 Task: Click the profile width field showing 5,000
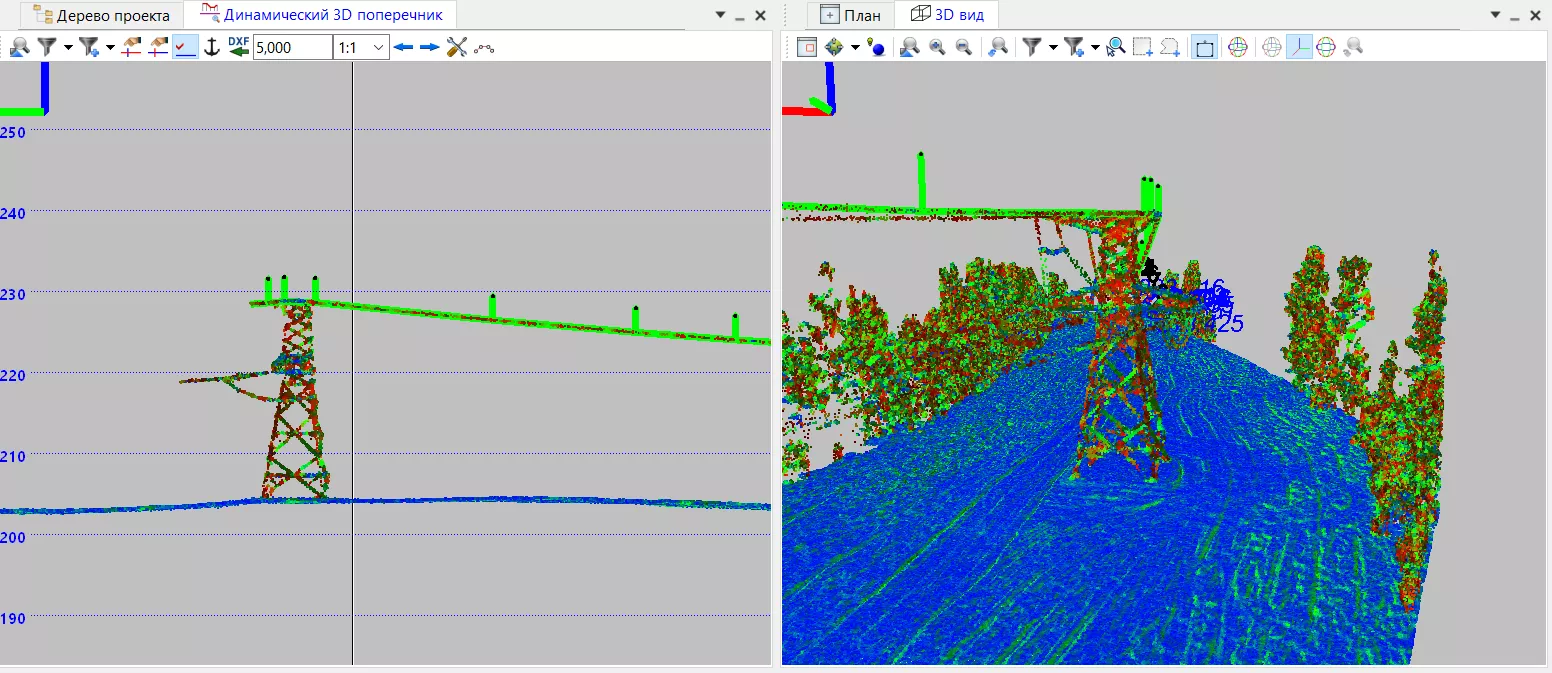click(x=292, y=47)
